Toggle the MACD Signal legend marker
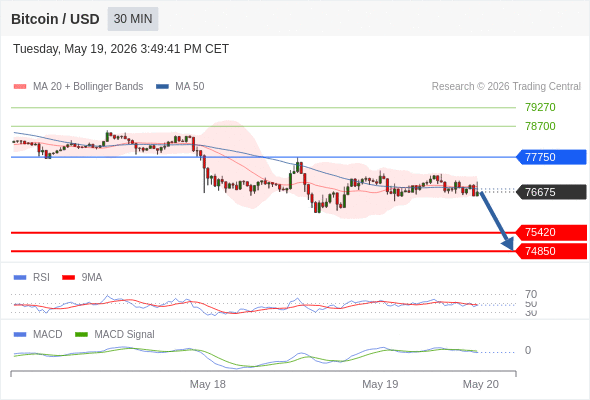The width and height of the screenshot is (590, 400). click(x=81, y=335)
